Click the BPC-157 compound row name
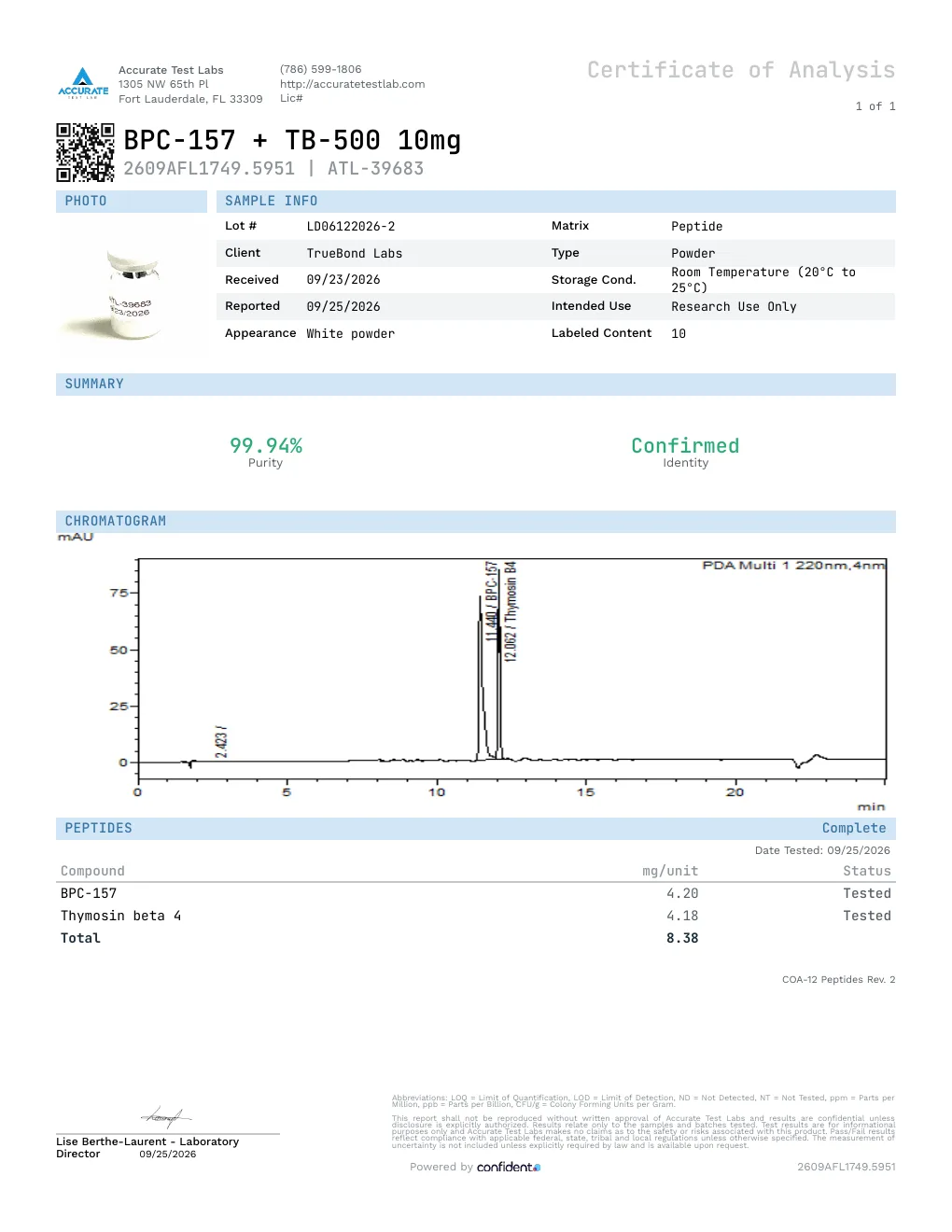The height and width of the screenshot is (1232, 952). pos(89,894)
